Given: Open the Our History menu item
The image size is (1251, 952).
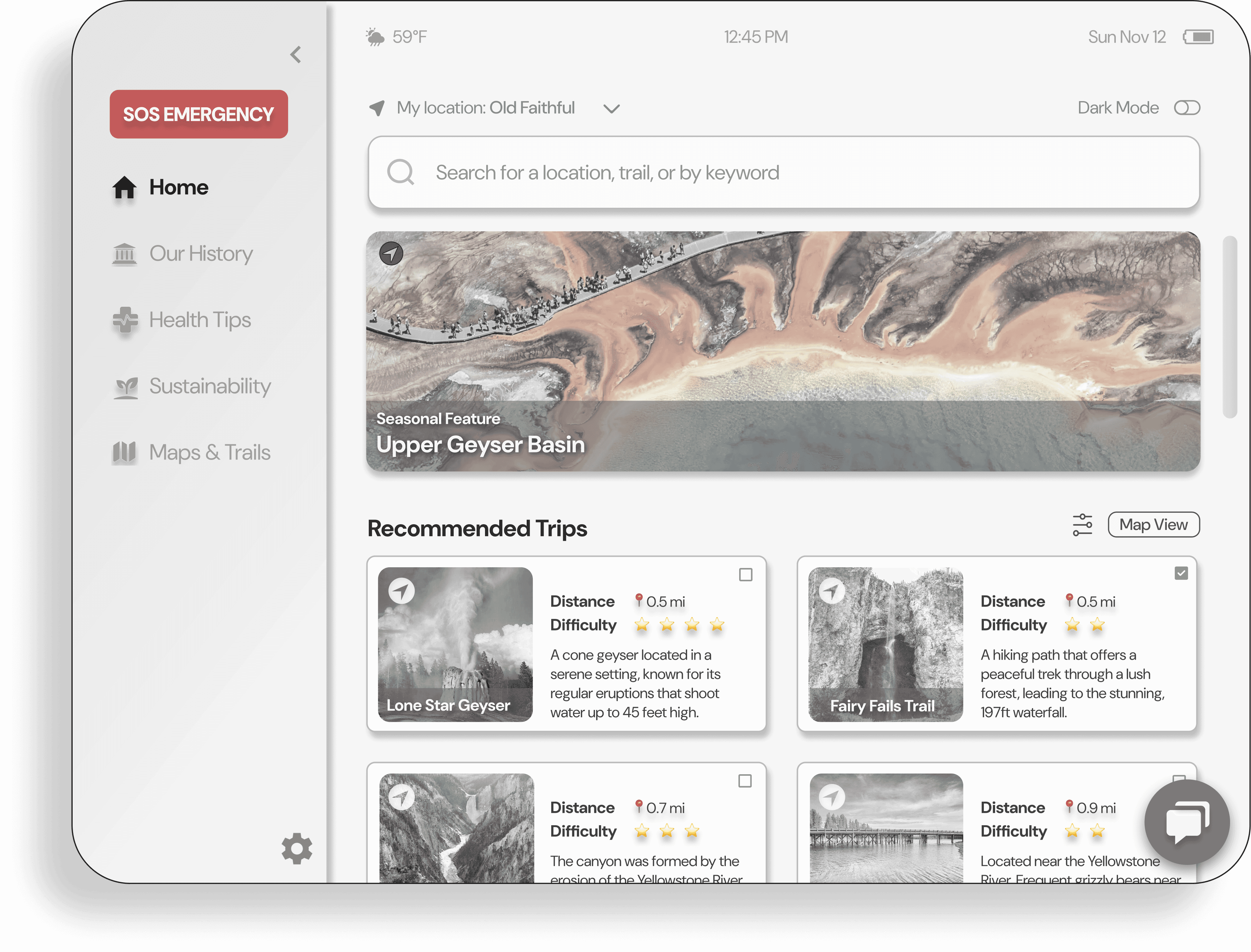Looking at the screenshot, I should pyautogui.click(x=201, y=254).
